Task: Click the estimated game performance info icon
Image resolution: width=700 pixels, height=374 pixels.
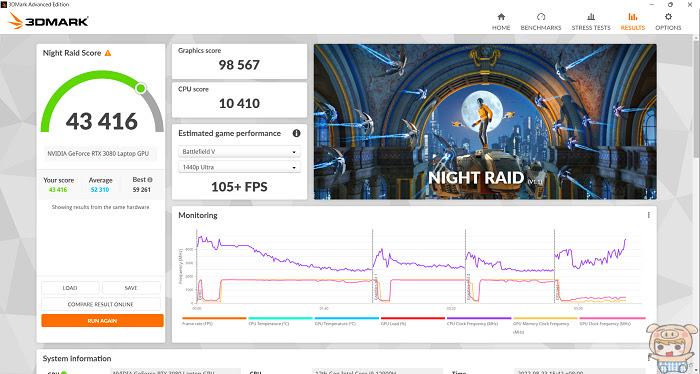Action: (296, 133)
